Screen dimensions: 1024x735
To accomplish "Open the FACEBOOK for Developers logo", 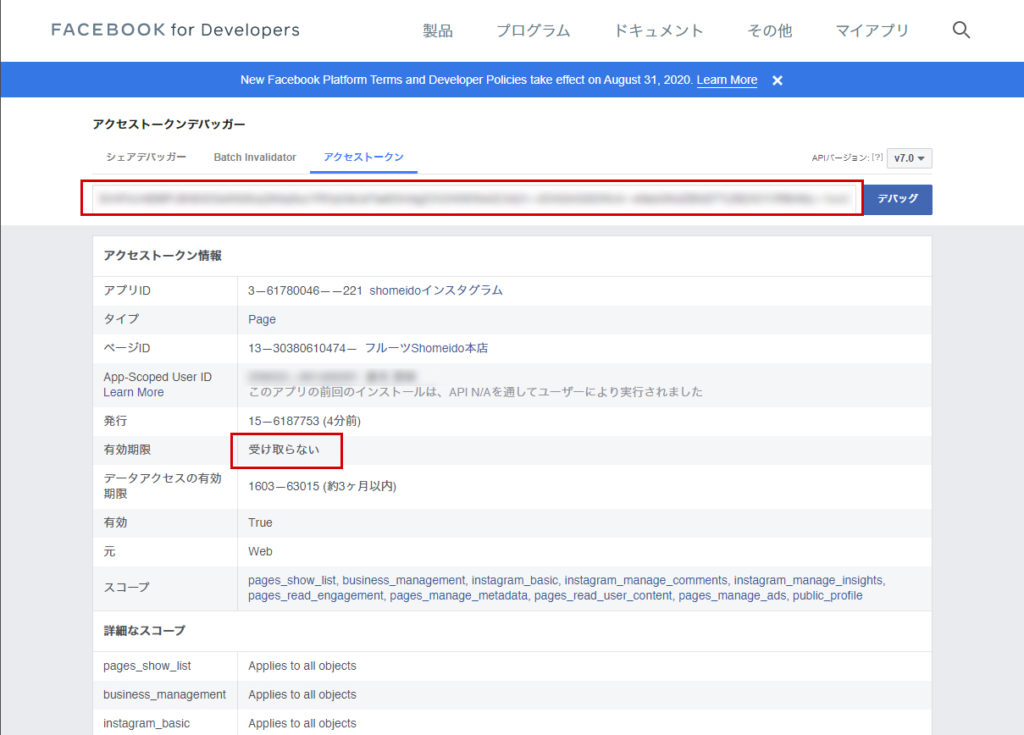I will 175,30.
